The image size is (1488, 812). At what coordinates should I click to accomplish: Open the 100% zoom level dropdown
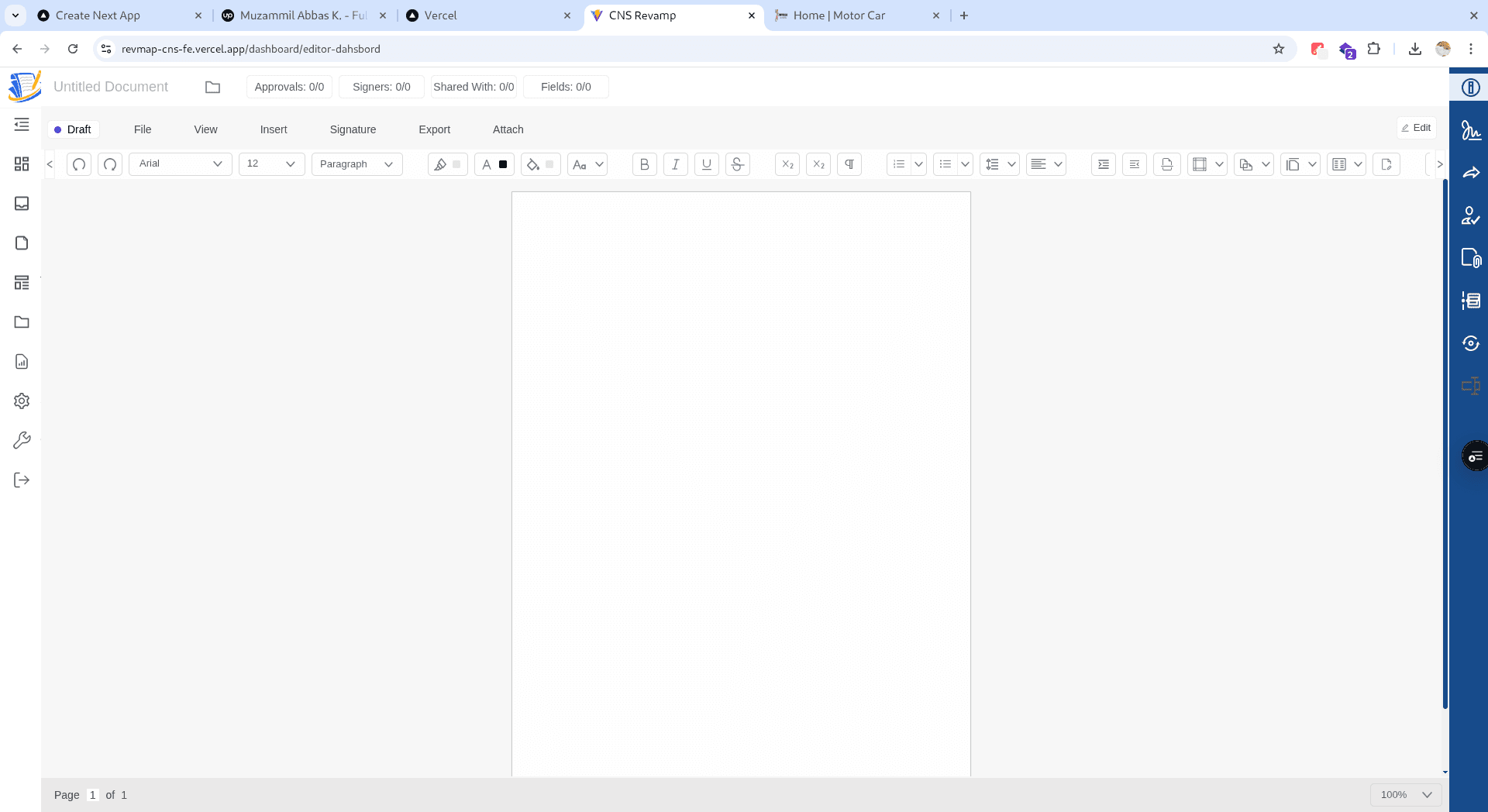pyautogui.click(x=1406, y=795)
